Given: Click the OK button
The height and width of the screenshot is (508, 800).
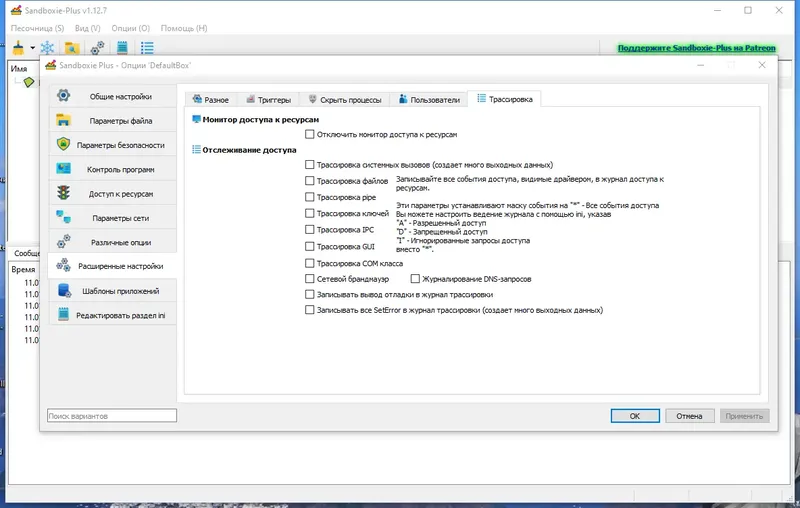Looking at the screenshot, I should 635,416.
